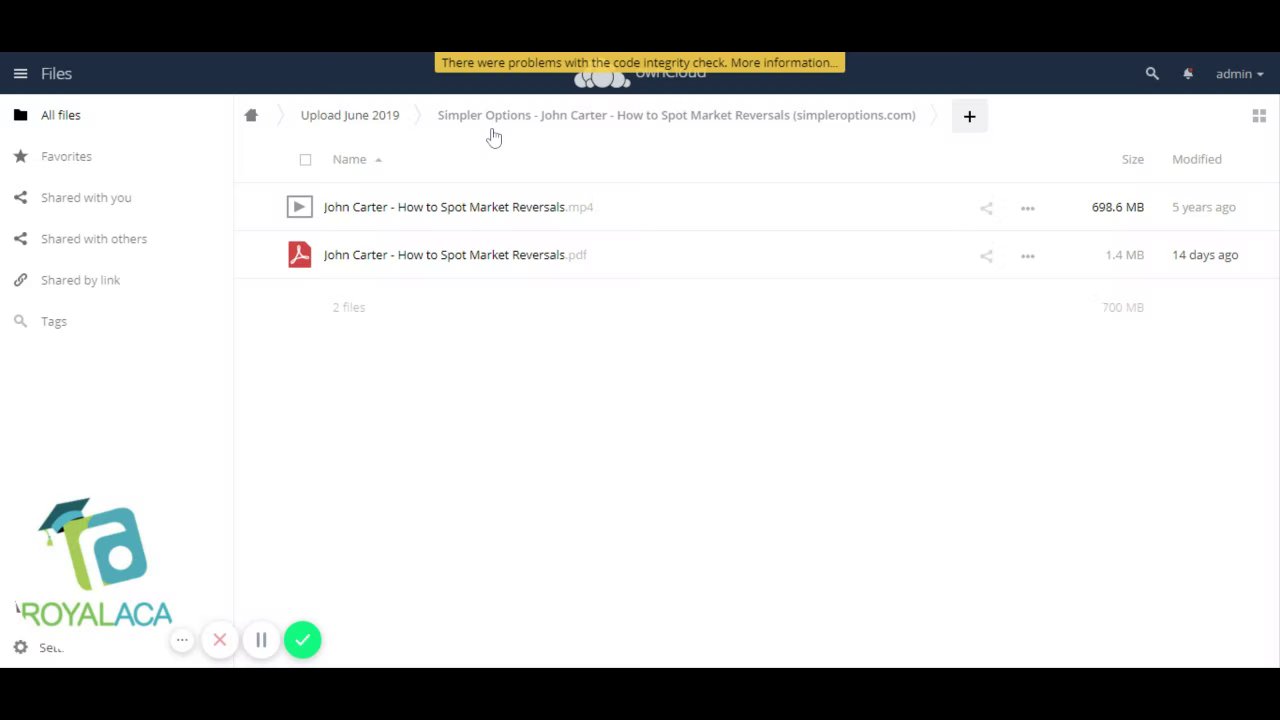Go to home folder breadcrumb icon
1280x720 pixels.
(251, 115)
